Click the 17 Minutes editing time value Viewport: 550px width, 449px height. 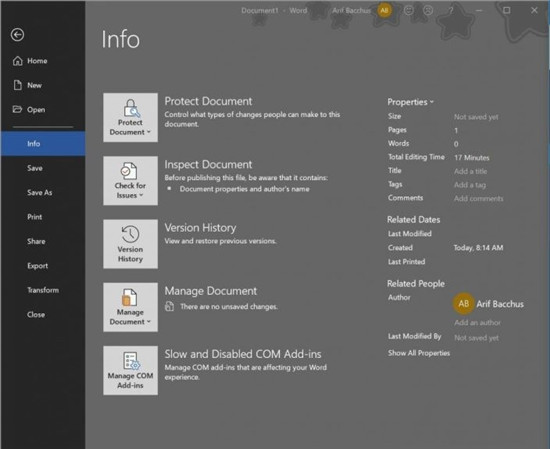471,158
